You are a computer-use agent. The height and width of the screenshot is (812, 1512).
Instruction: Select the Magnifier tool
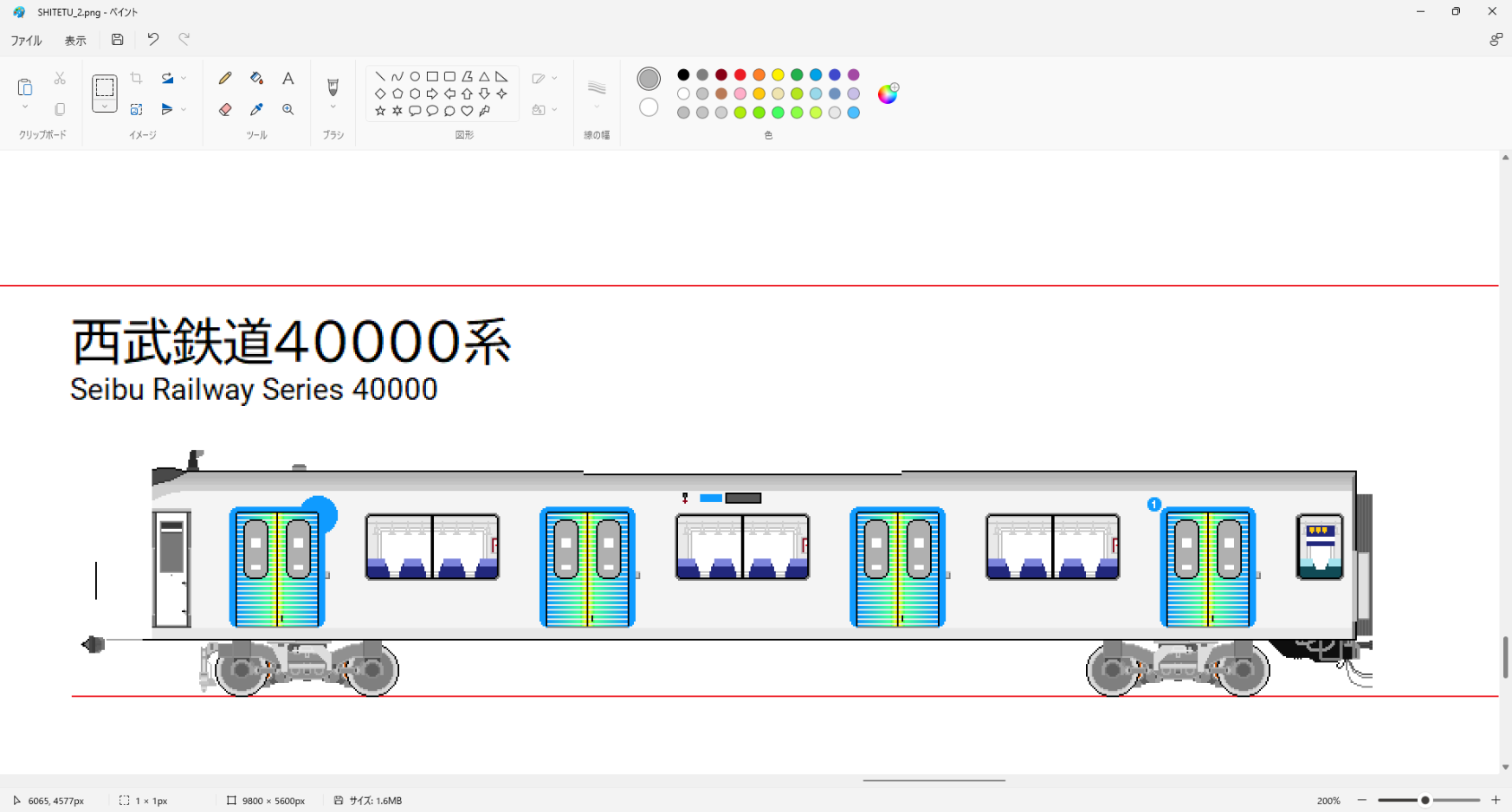pos(288,110)
